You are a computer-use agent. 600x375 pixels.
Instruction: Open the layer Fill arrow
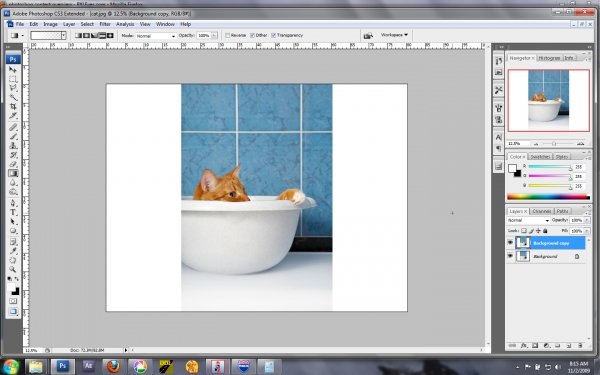pos(587,231)
